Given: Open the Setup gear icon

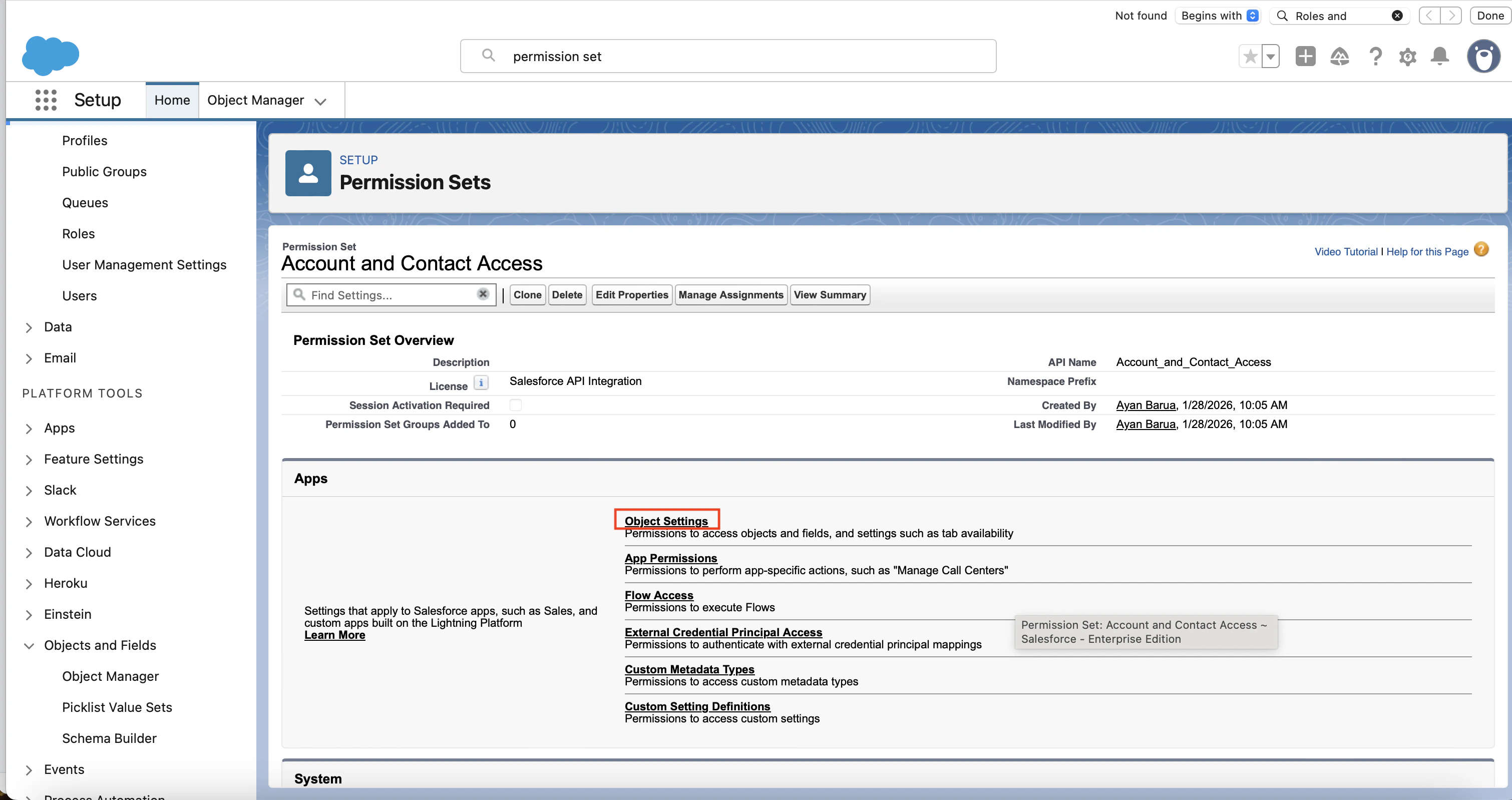Looking at the screenshot, I should (x=1407, y=57).
